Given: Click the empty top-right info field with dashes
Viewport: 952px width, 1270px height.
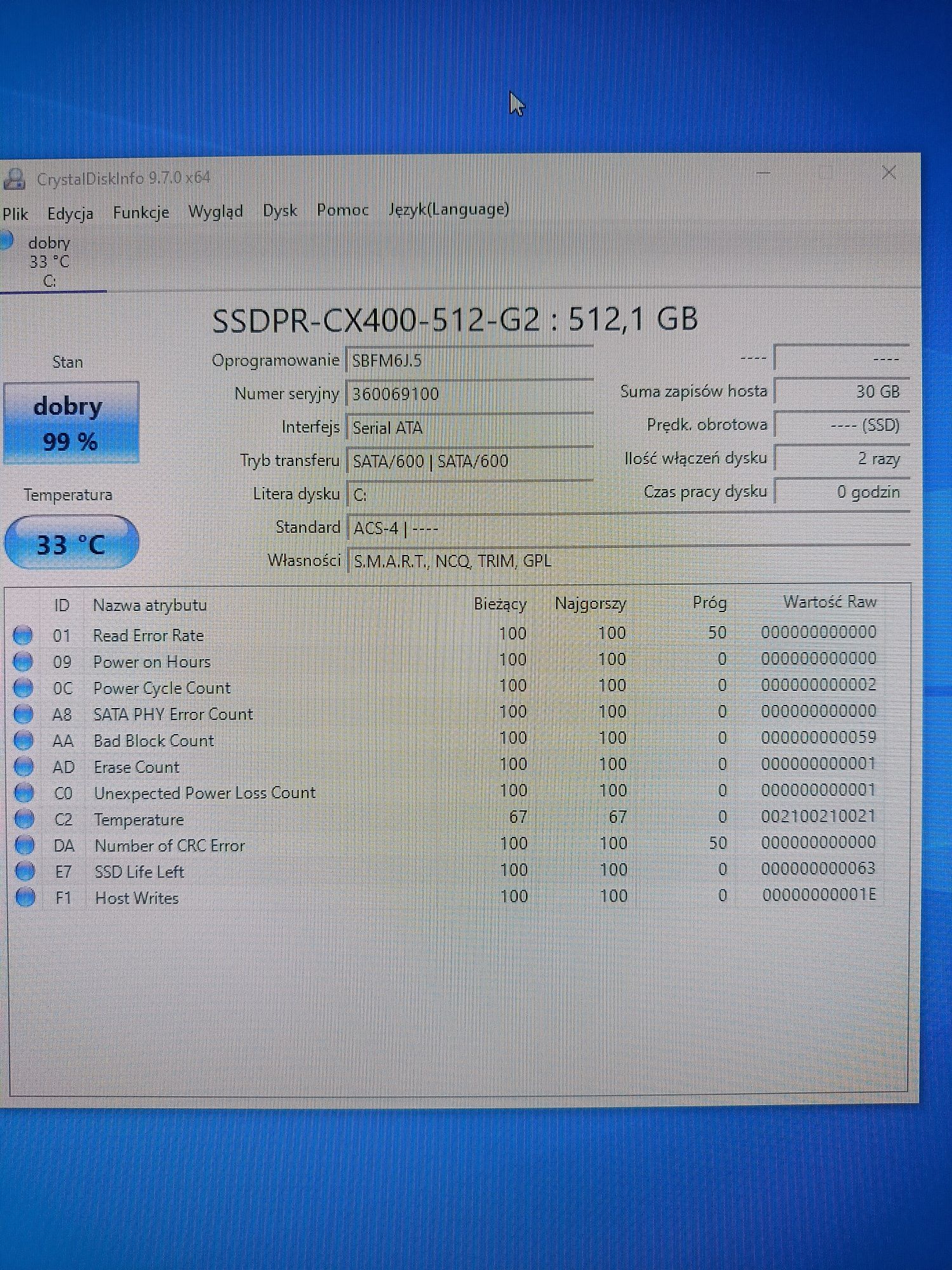Looking at the screenshot, I should pyautogui.click(x=842, y=358).
